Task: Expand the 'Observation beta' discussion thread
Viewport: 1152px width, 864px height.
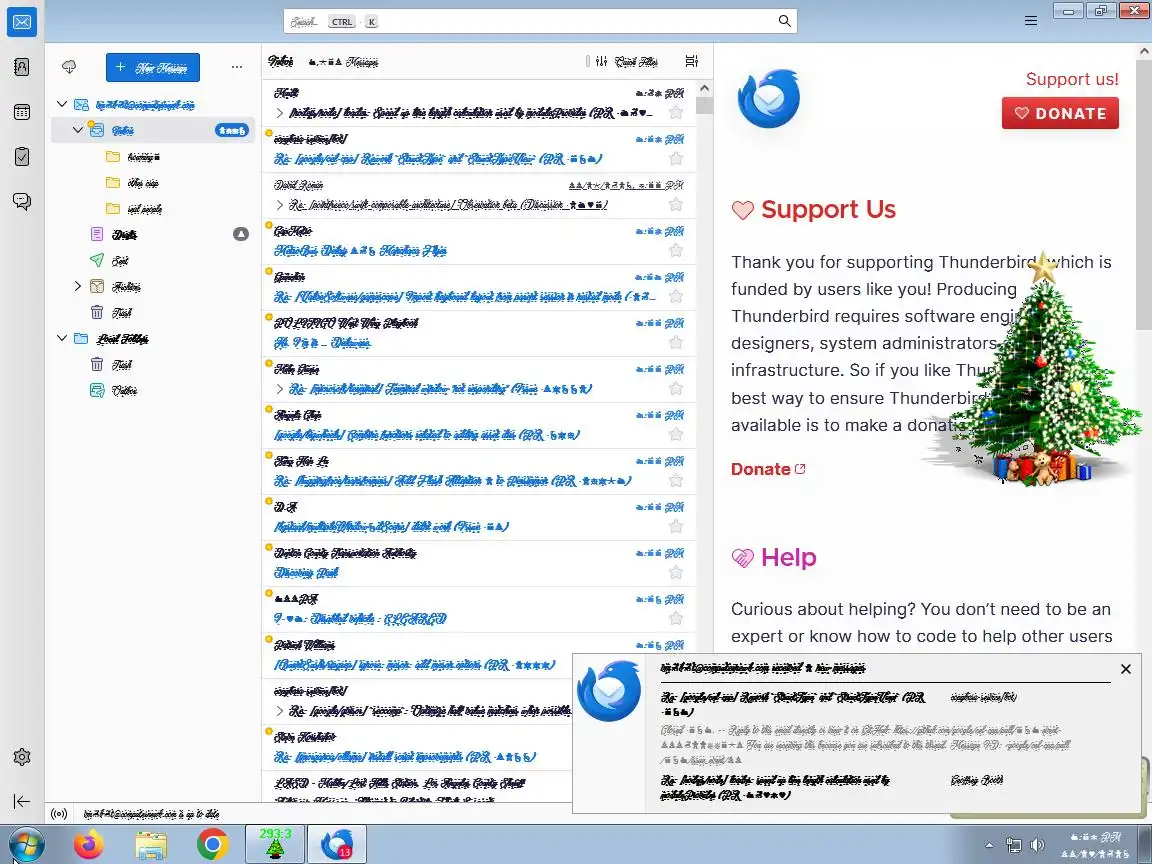Action: click(280, 205)
